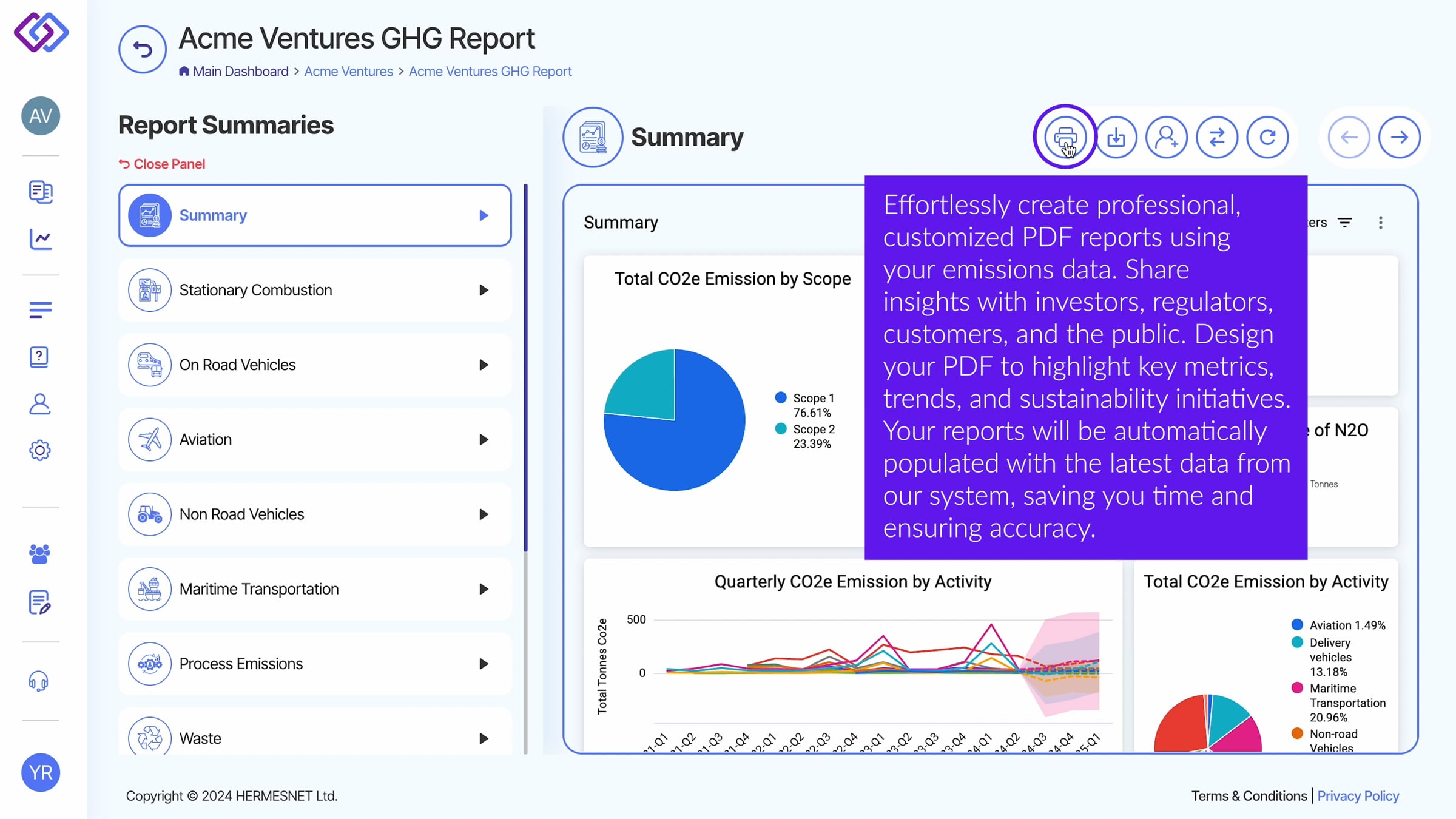Click the add user share icon
The width and height of the screenshot is (1456, 819).
pos(1166,137)
